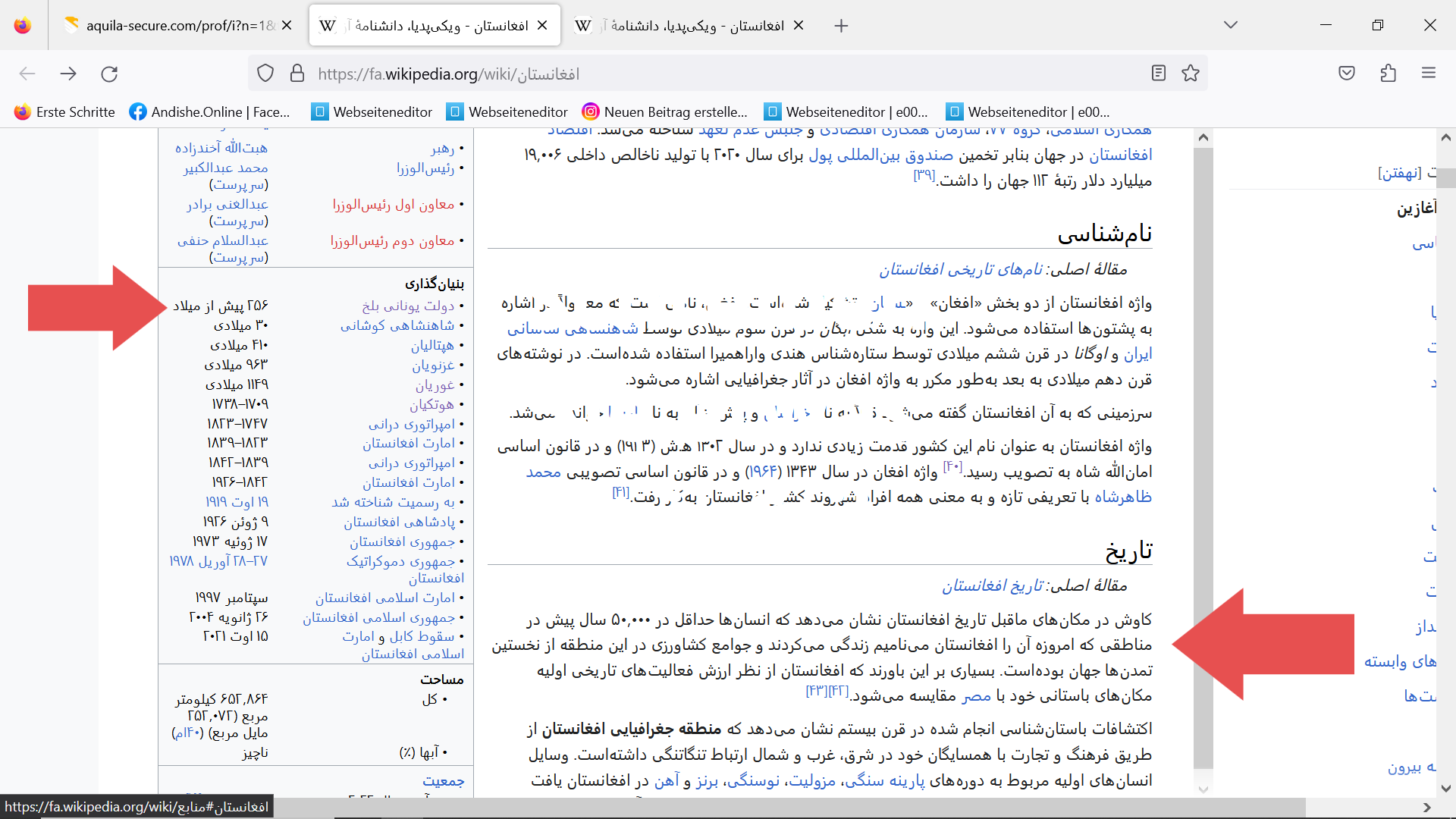Switch to aquila-secure.com tab

171,26
